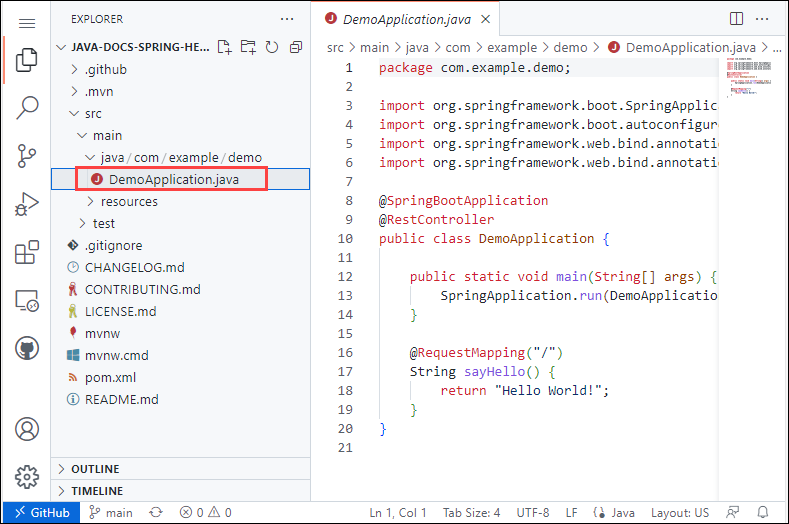Open .gitignore file
789x524 pixels.
(x=180, y=246)
